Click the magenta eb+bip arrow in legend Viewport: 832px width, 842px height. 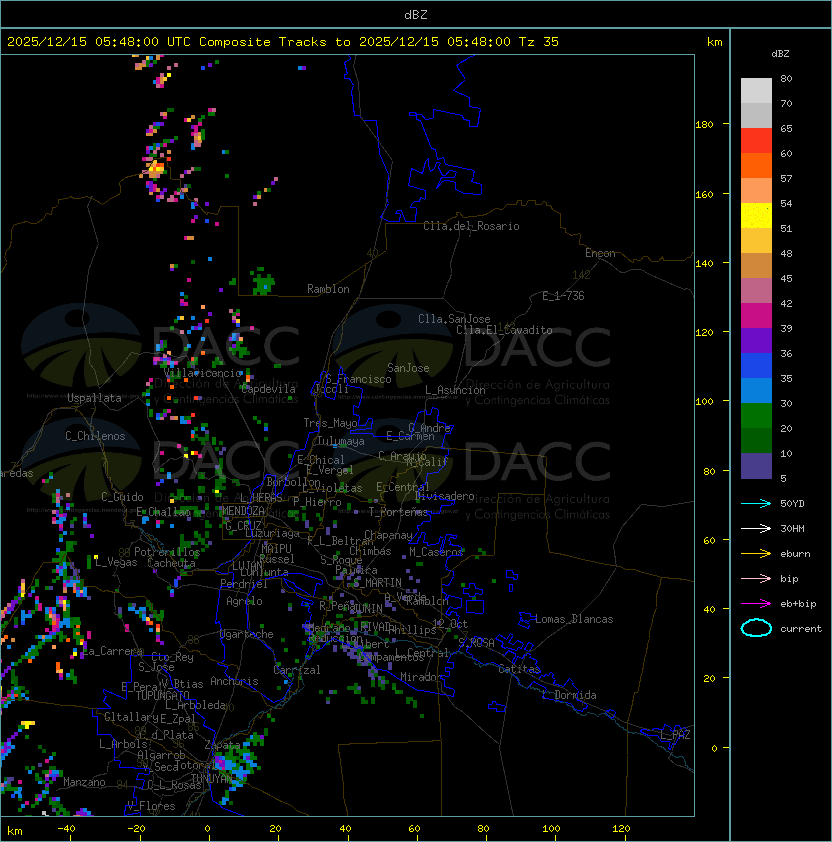tap(756, 604)
